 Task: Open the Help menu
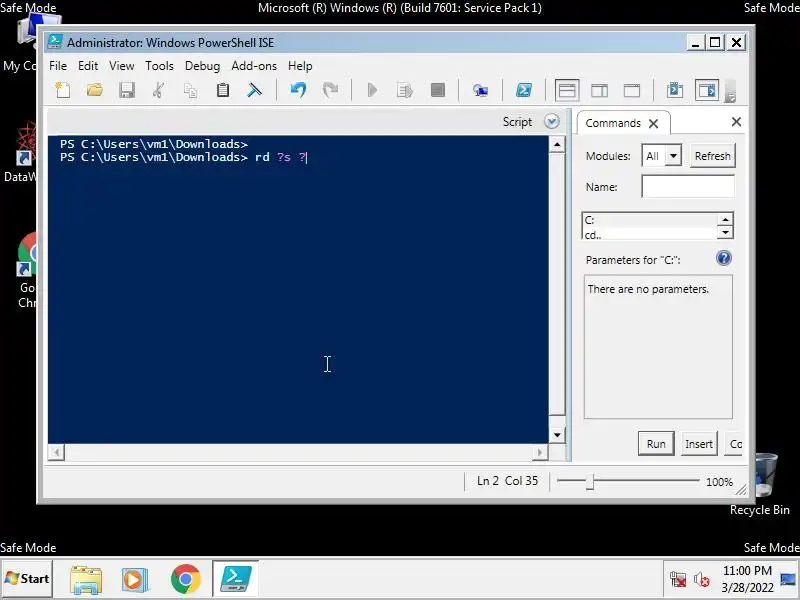click(x=300, y=66)
